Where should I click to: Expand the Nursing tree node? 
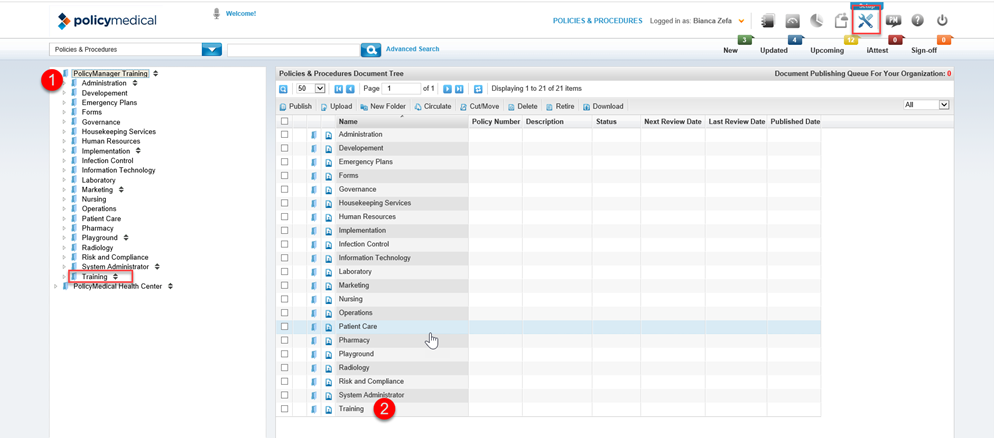tap(63, 199)
